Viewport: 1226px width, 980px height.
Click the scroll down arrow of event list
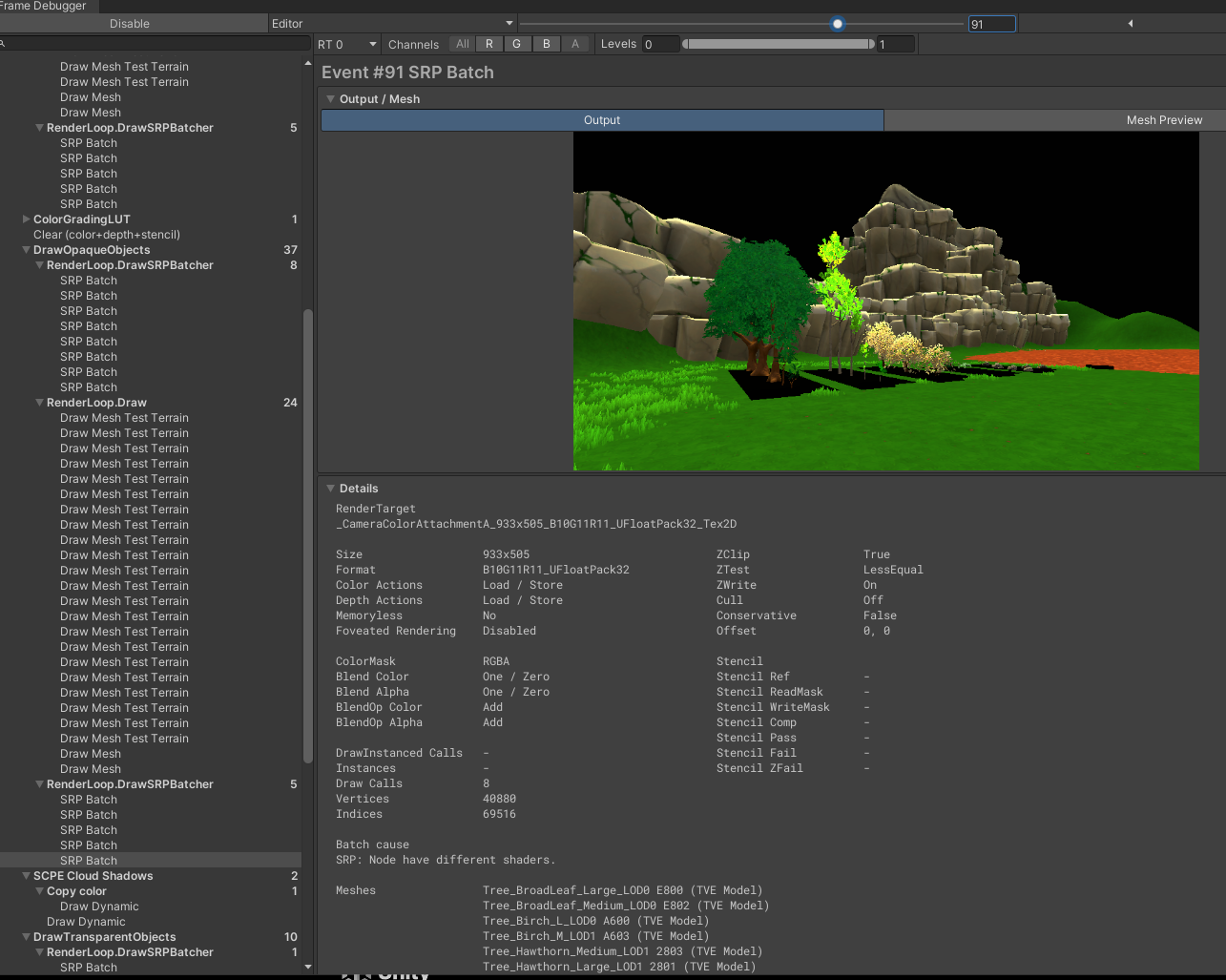coord(307,967)
